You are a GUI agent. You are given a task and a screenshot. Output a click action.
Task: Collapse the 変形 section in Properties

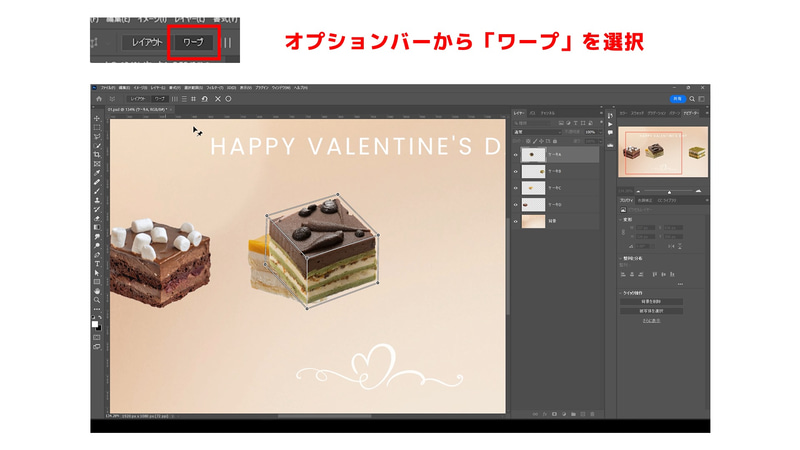[x=621, y=219]
